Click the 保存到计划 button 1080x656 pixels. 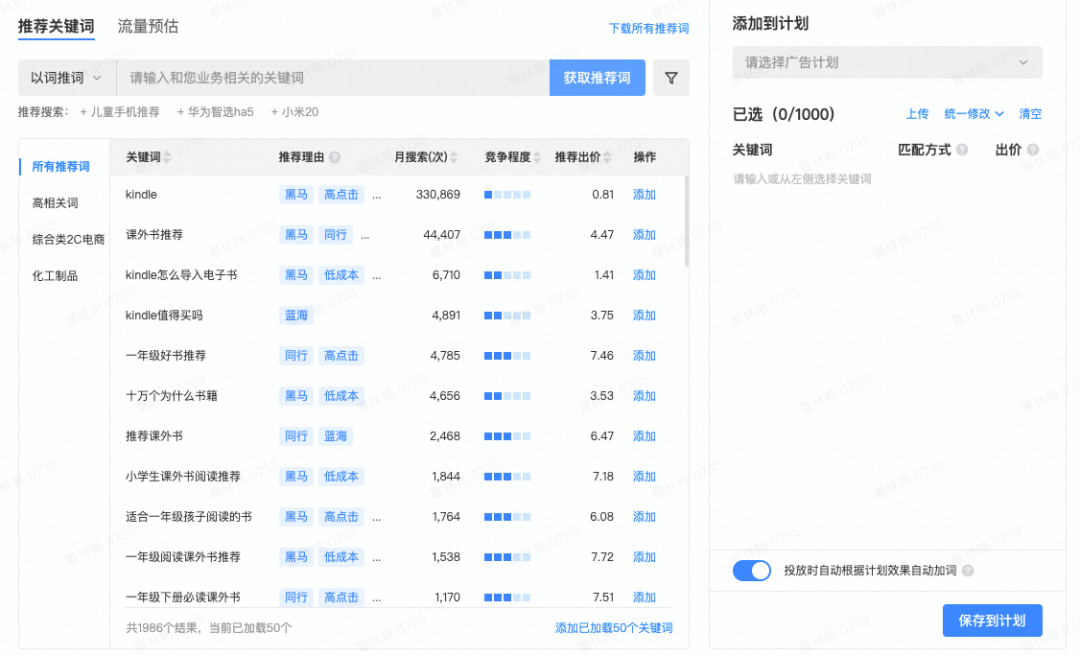pyautogui.click(x=992, y=621)
